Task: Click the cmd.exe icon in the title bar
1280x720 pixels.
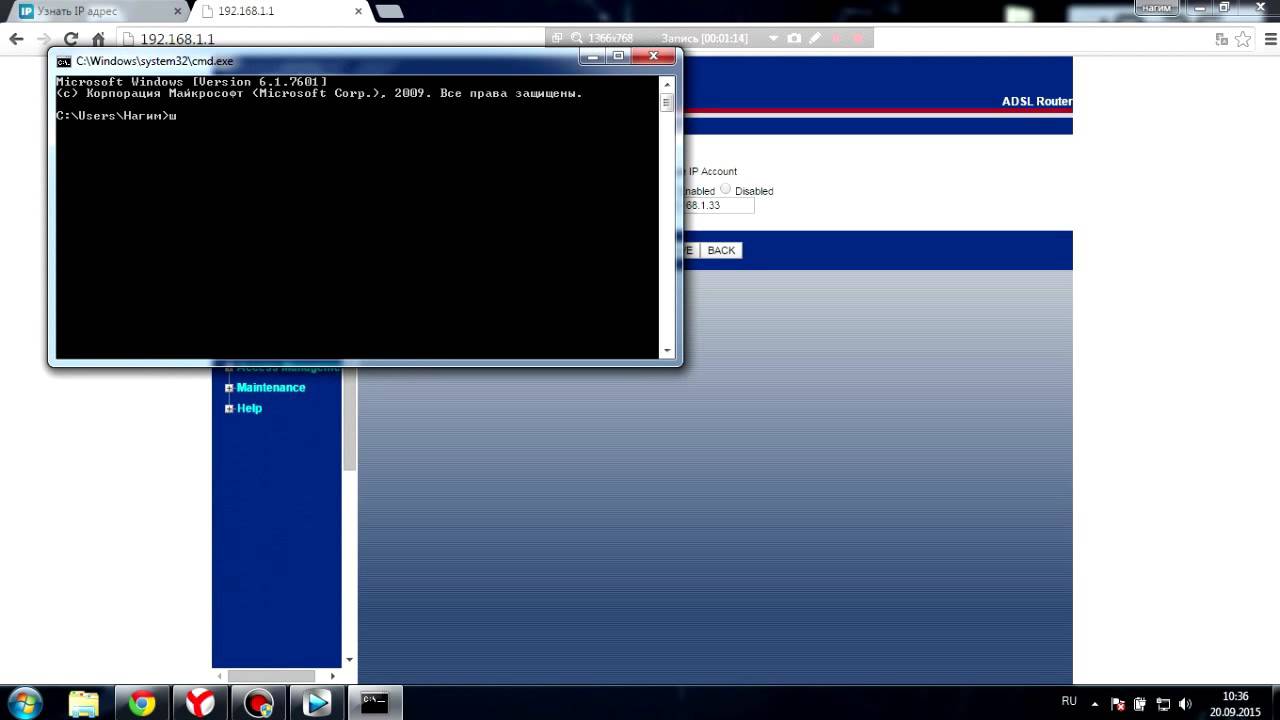Action: (64, 61)
